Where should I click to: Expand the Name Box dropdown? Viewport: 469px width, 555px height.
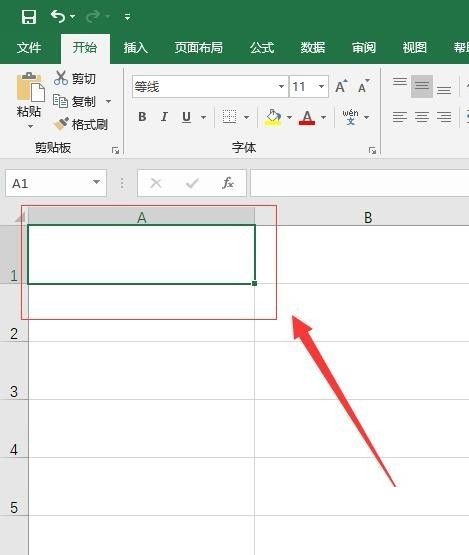coord(96,182)
